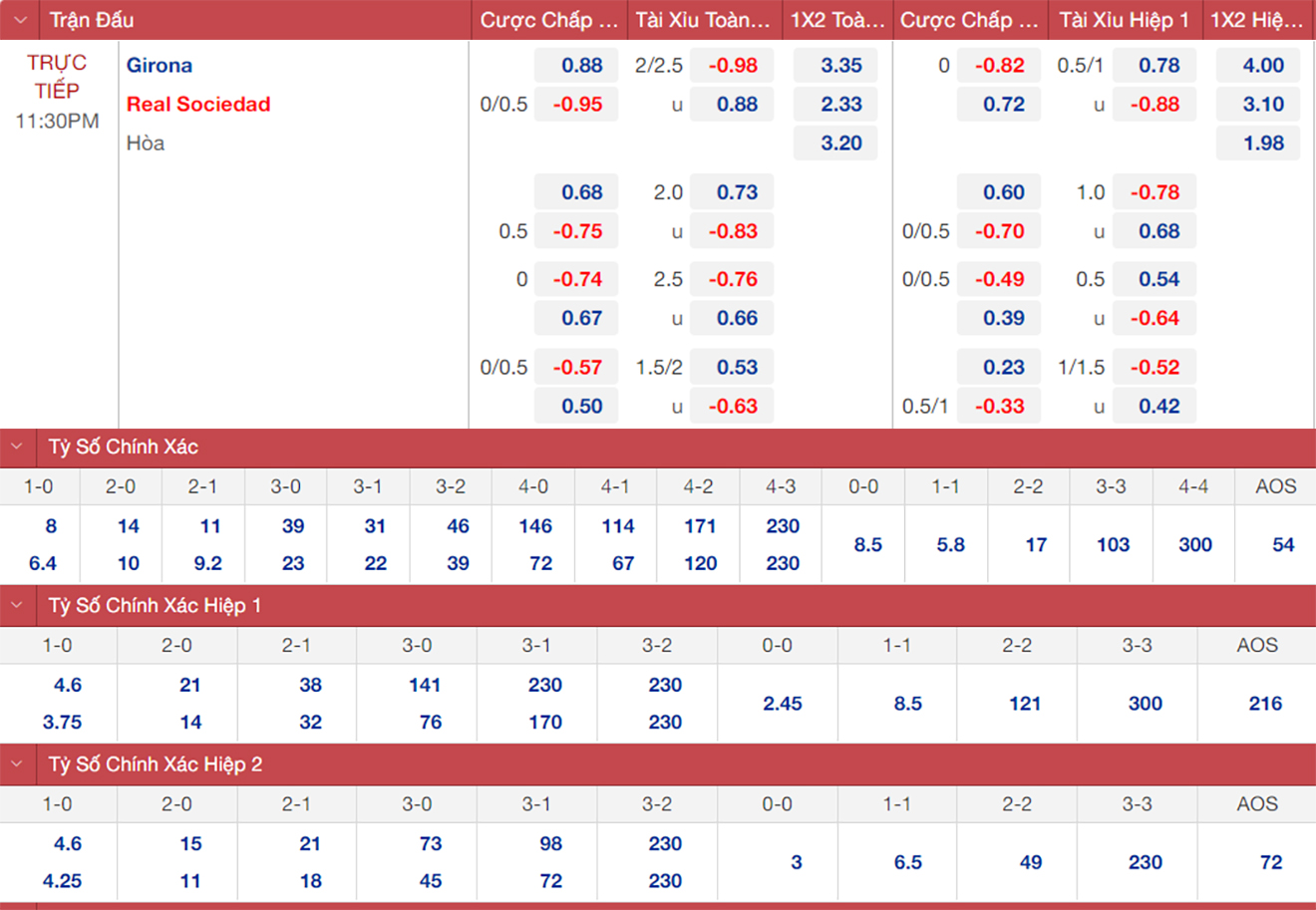The height and width of the screenshot is (910, 1316).
Task: Pick second-half 1-1 odds 6.5
Action: click(907, 862)
